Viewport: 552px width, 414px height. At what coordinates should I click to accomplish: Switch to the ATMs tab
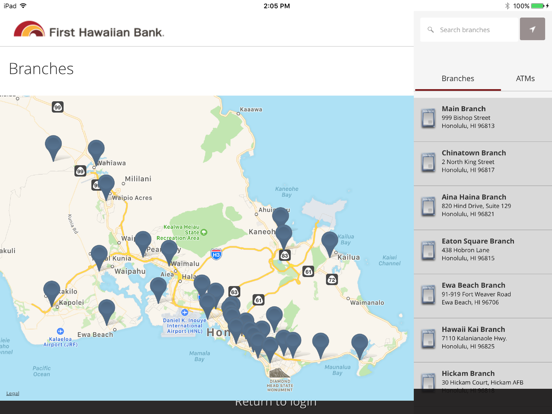(x=525, y=79)
